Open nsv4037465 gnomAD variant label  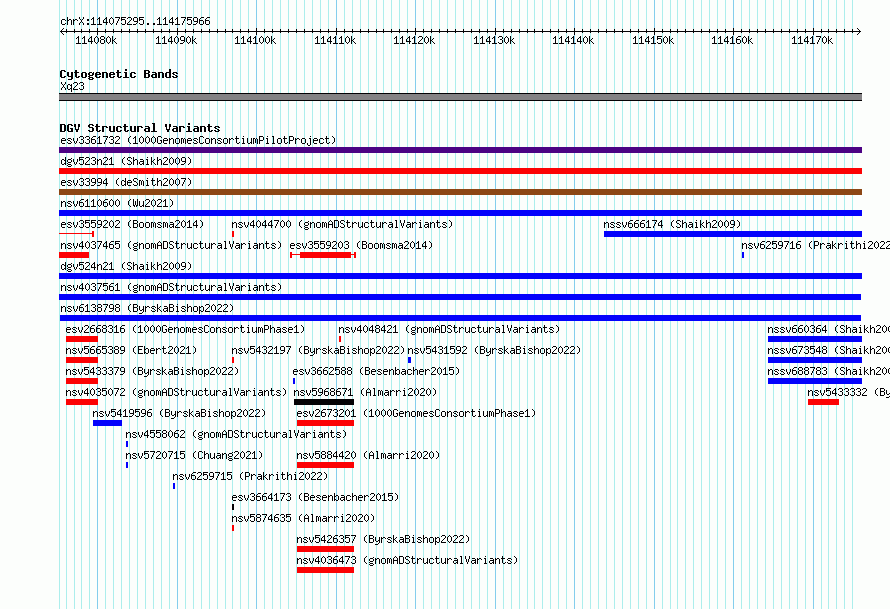click(171, 245)
